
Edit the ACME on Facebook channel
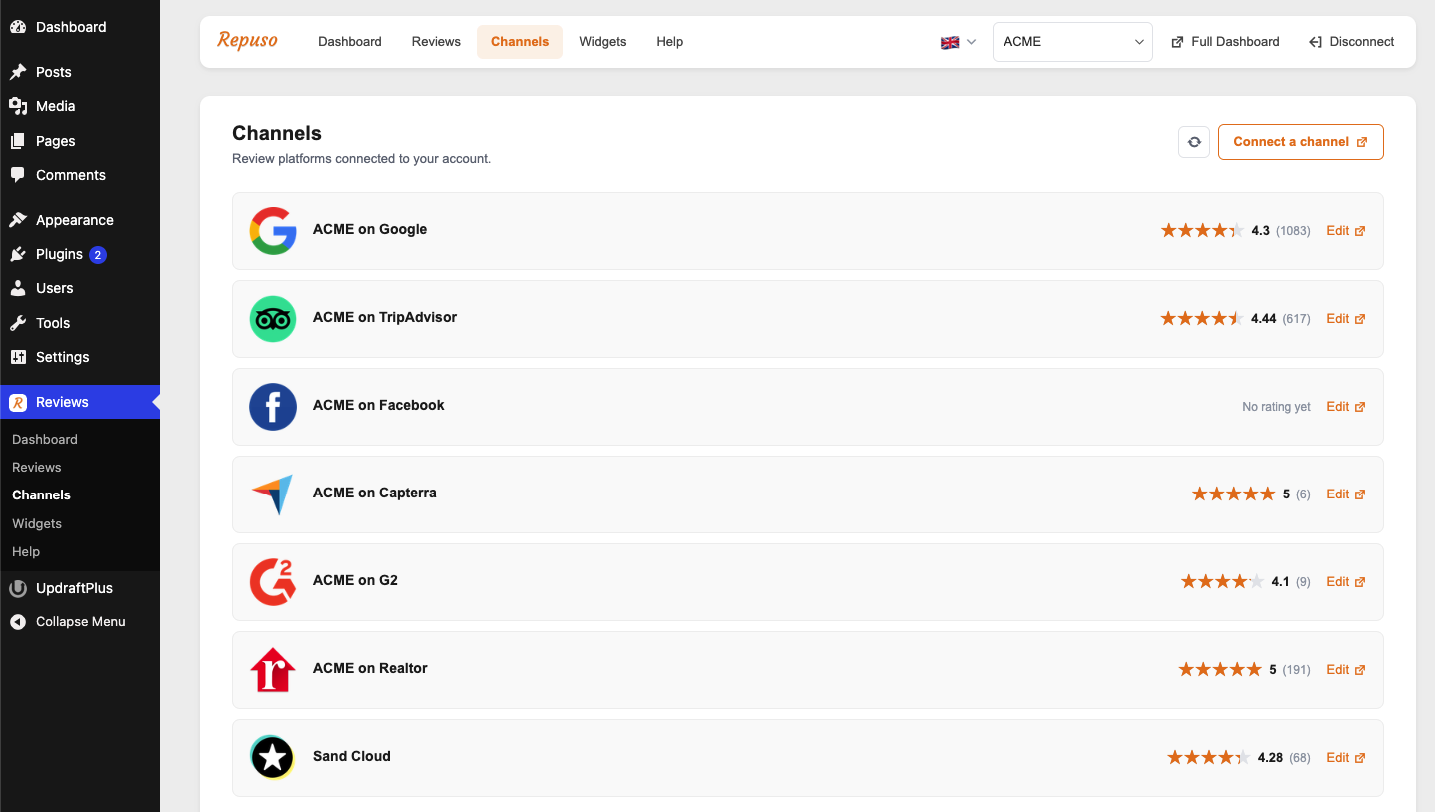click(1346, 407)
